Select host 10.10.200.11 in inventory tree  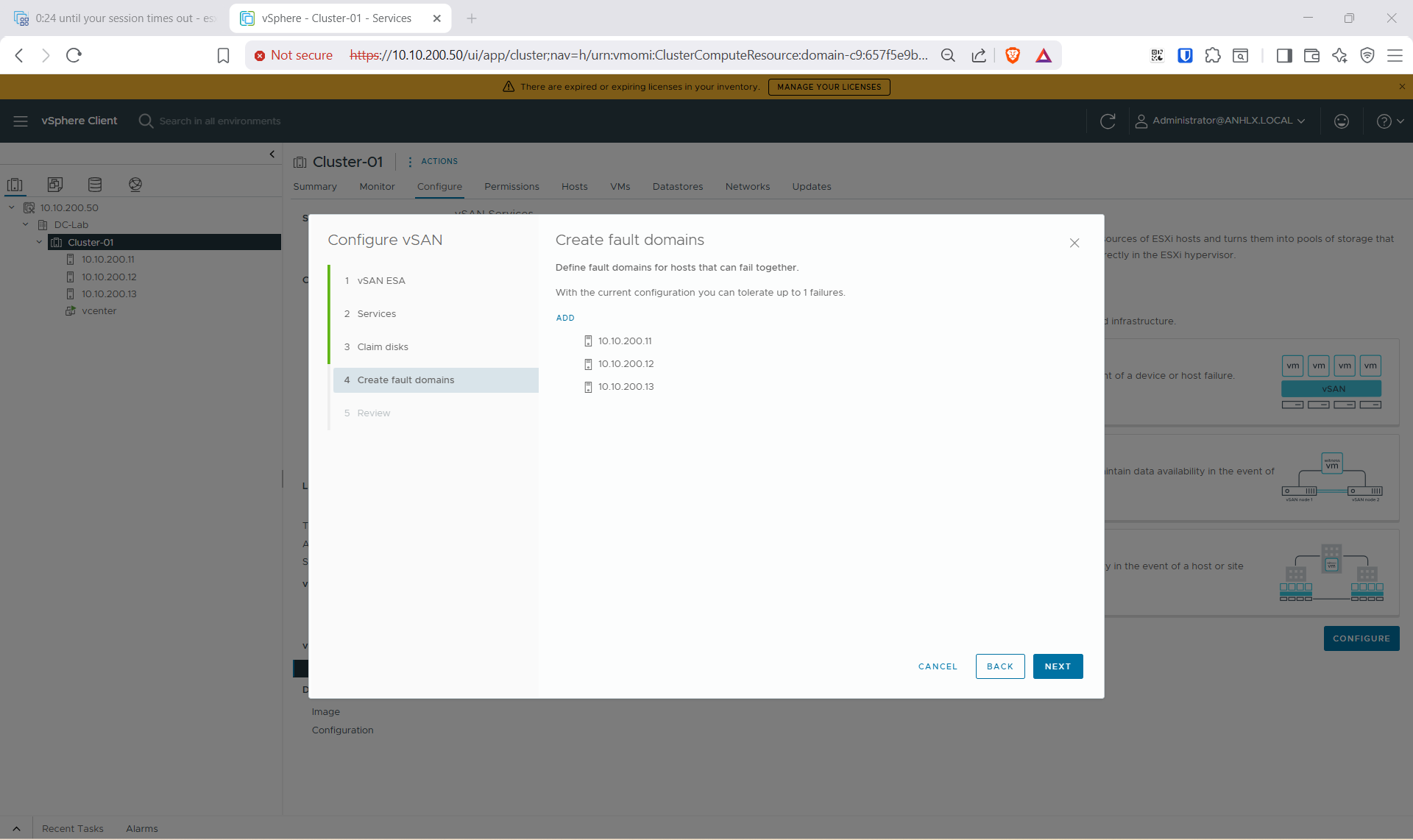(x=107, y=259)
